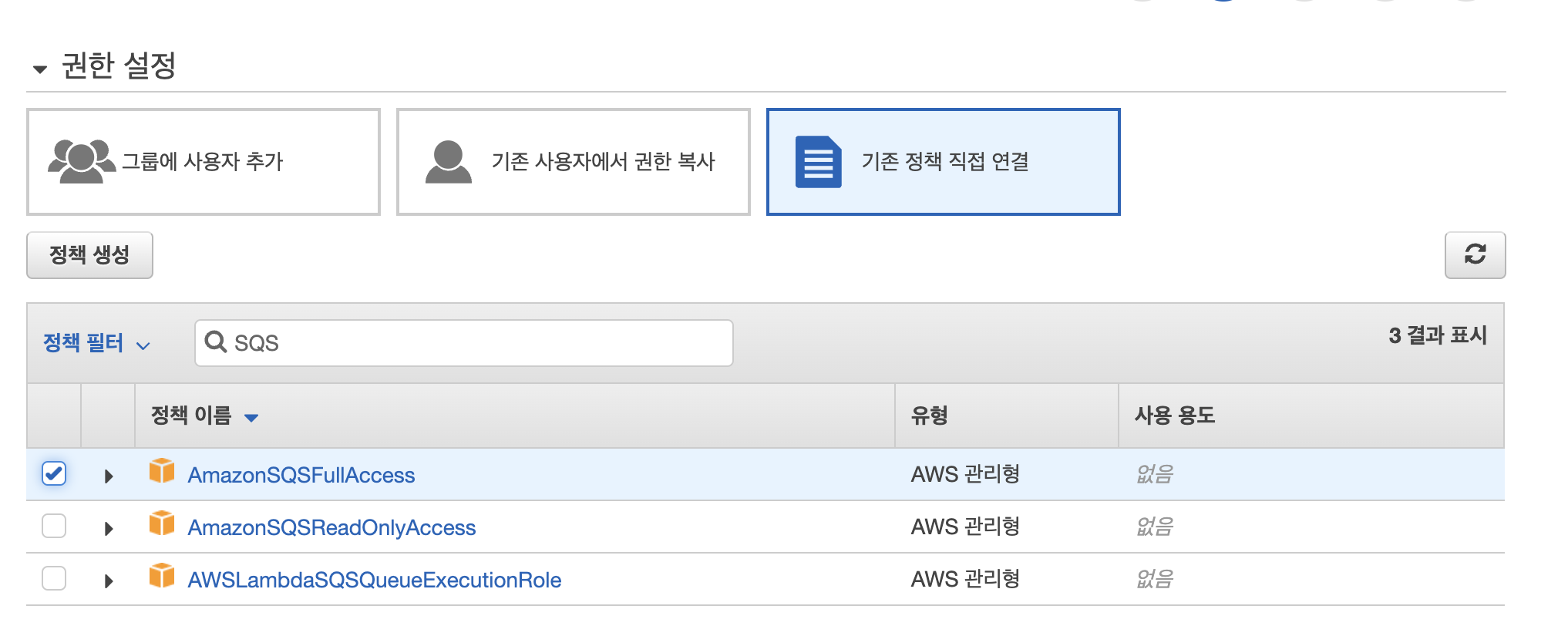
Task: Check the AmazonSQSReadOnlyAccess checkbox
Action: pos(54,526)
